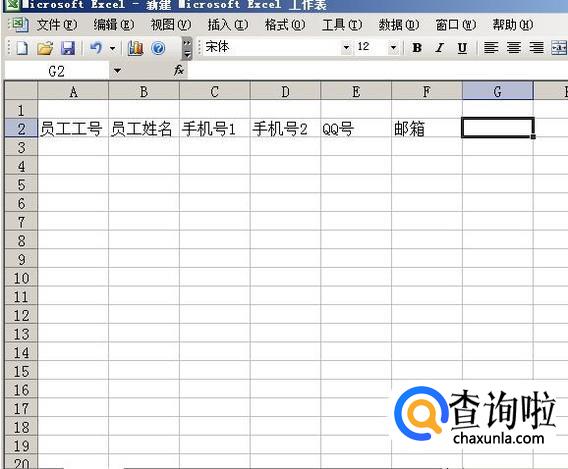Open the 格式(O) menu
This screenshot has height=469, width=568.
pos(285,25)
